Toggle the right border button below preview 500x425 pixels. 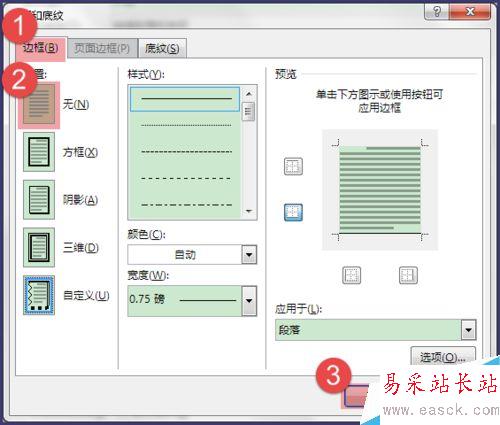coord(408,275)
